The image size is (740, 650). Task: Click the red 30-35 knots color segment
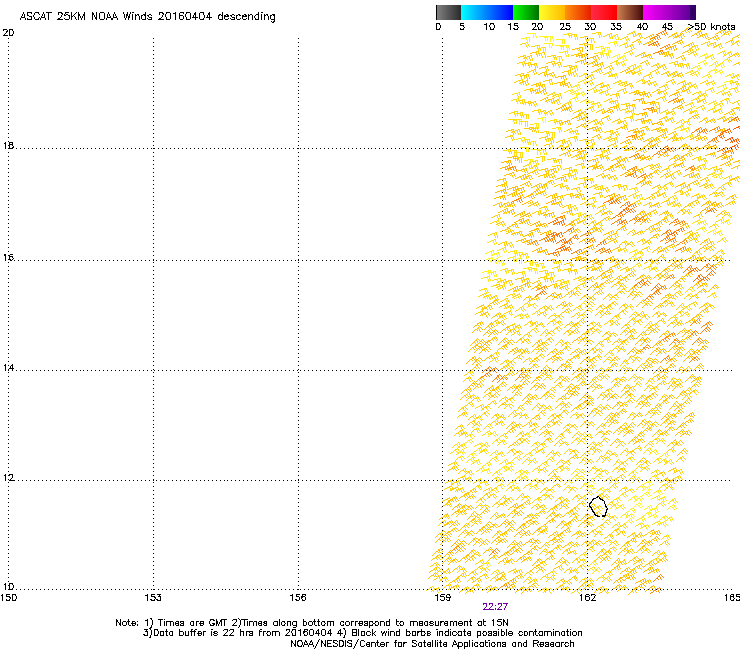(x=604, y=12)
